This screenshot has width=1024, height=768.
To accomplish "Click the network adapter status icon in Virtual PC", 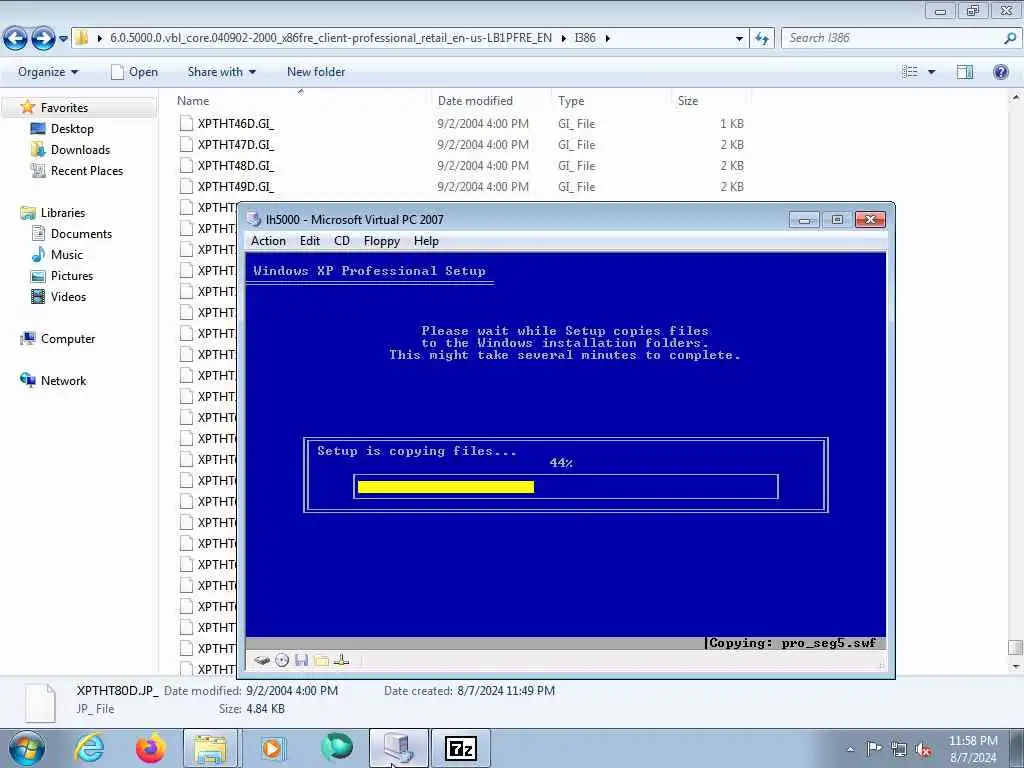I will point(341,660).
